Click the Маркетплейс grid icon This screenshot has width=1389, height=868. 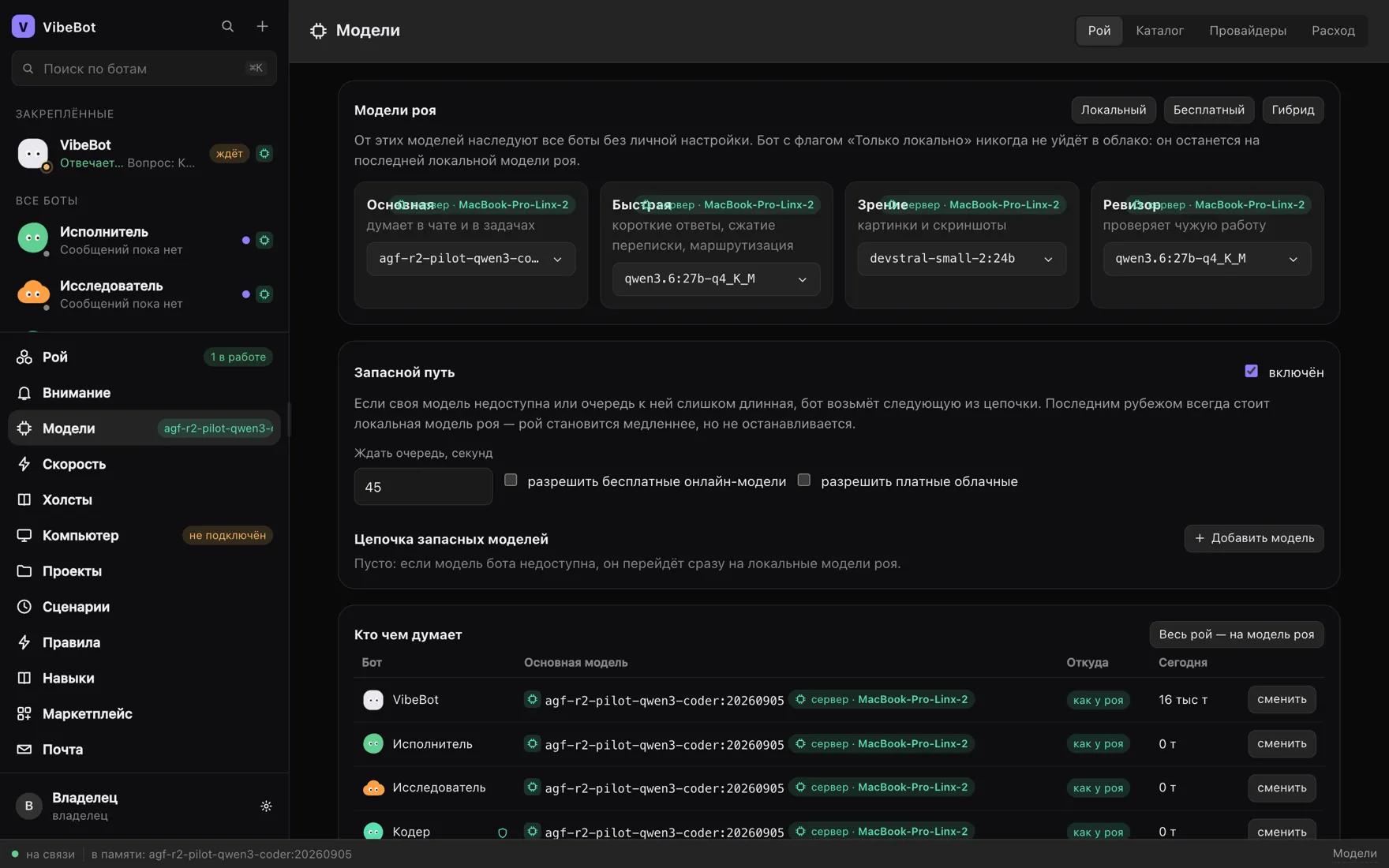click(x=24, y=713)
